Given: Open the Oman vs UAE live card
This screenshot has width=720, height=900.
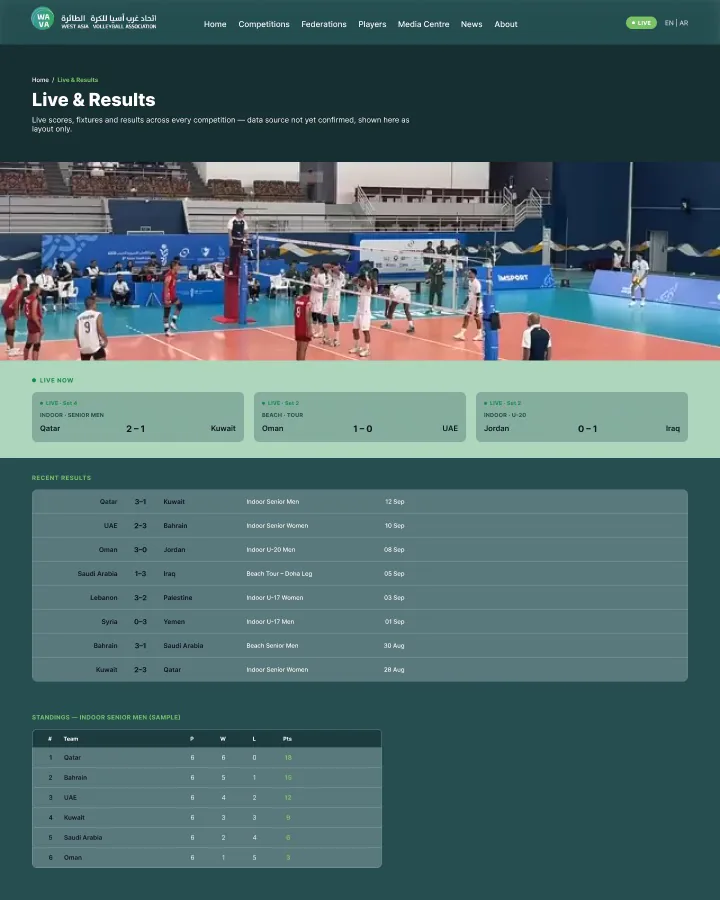Looking at the screenshot, I should click(x=360, y=417).
